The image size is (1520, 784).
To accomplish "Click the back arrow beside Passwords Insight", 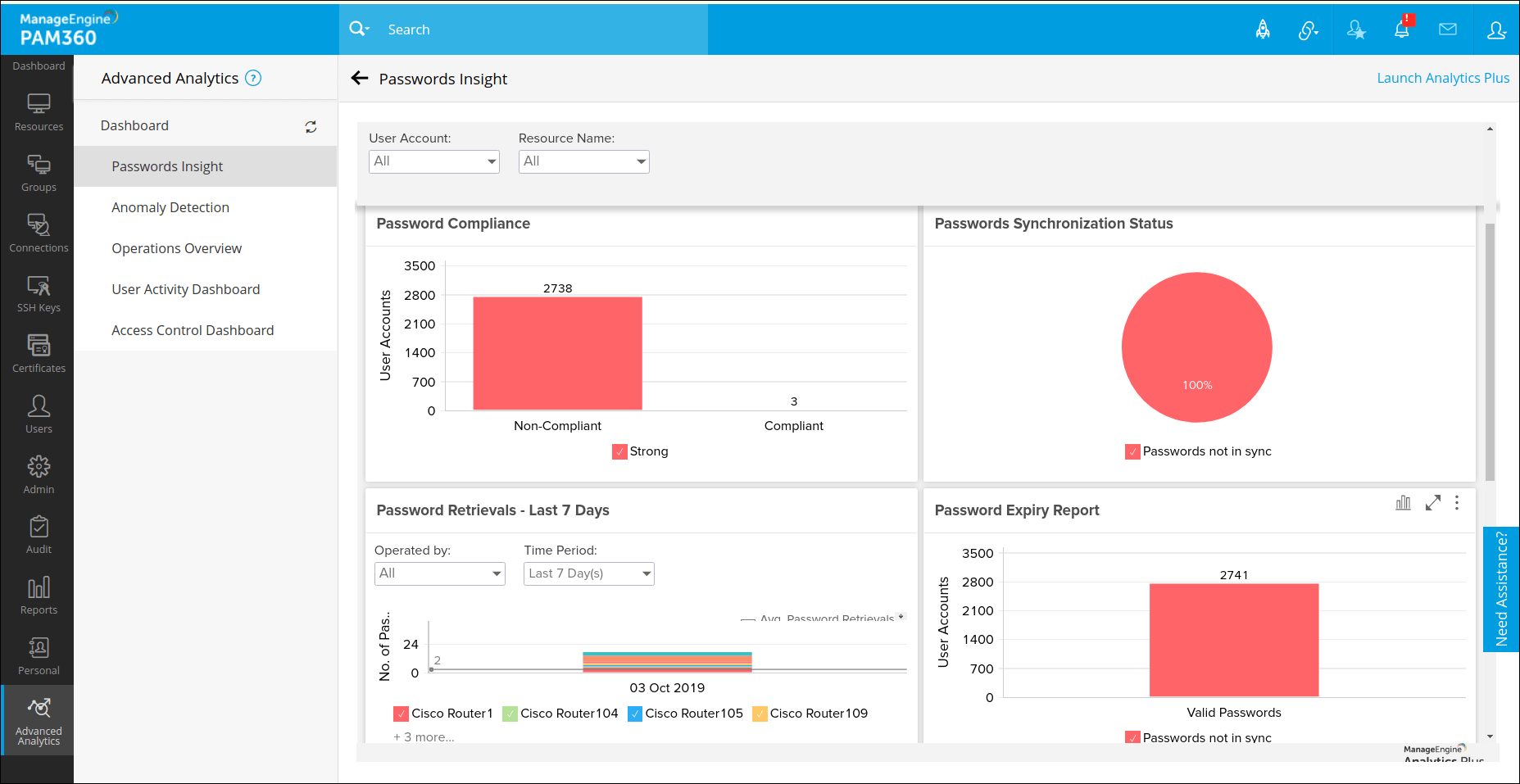I will pyautogui.click(x=359, y=79).
